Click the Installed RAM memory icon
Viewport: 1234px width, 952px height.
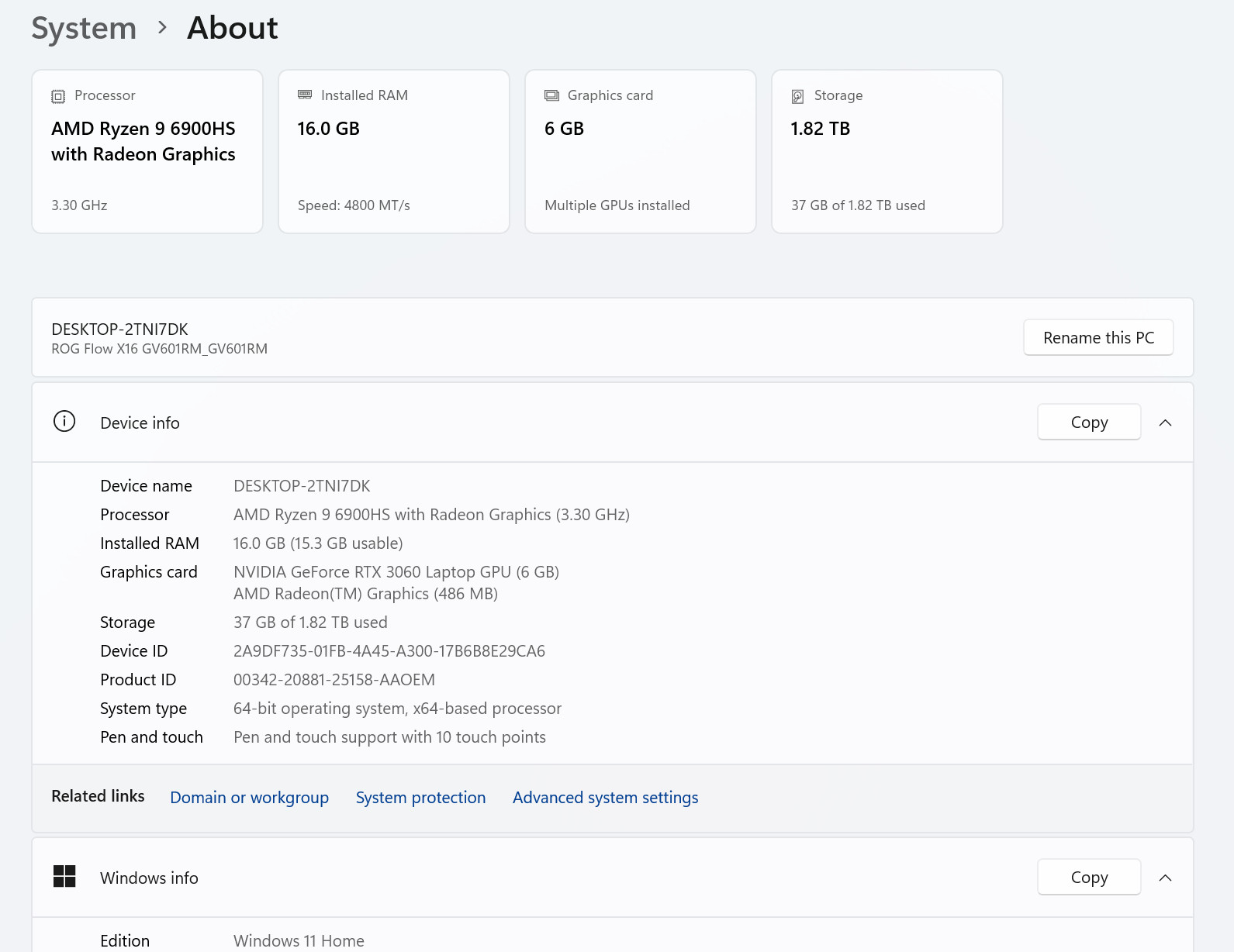(x=305, y=95)
